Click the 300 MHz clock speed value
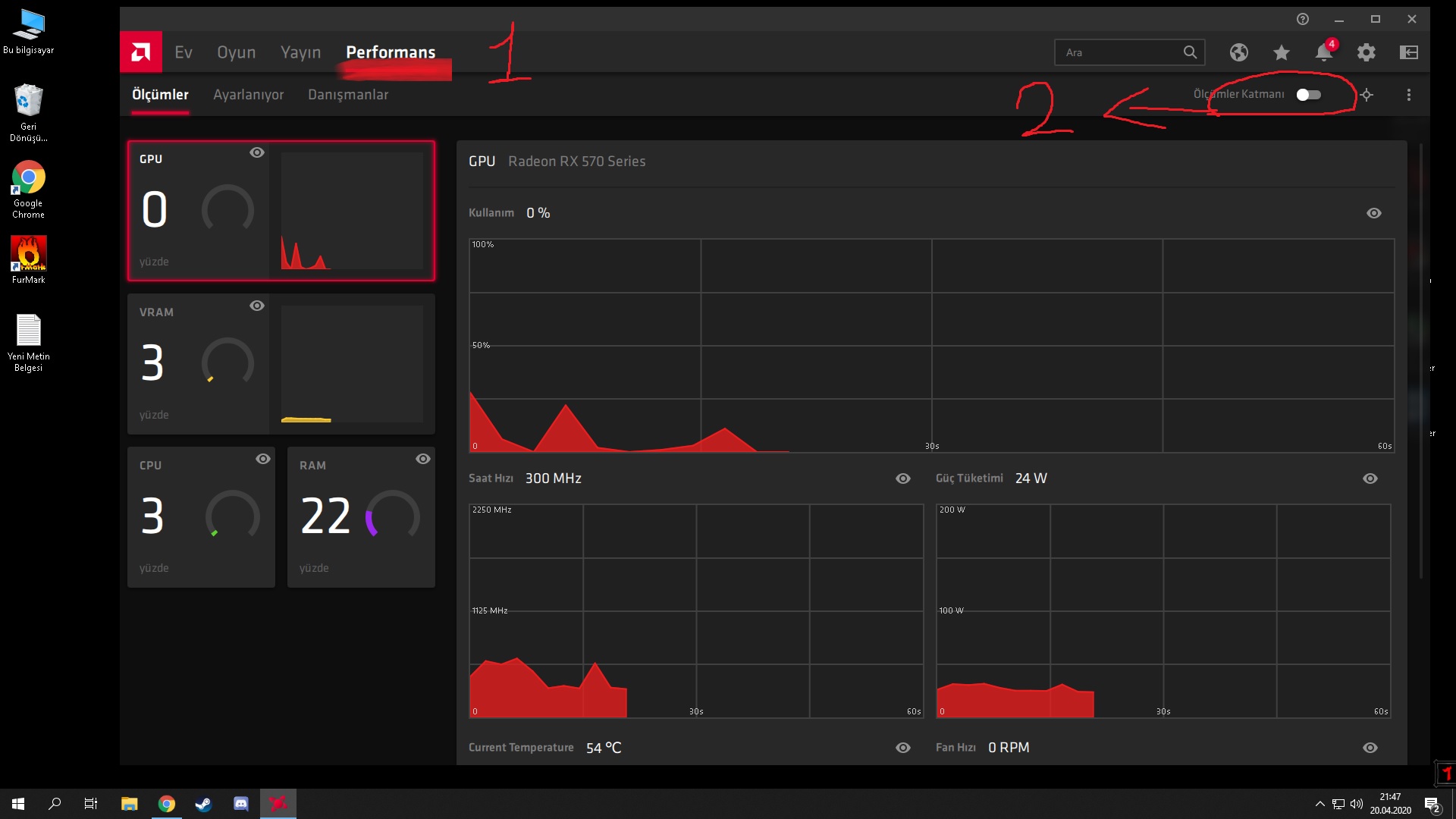 click(554, 479)
